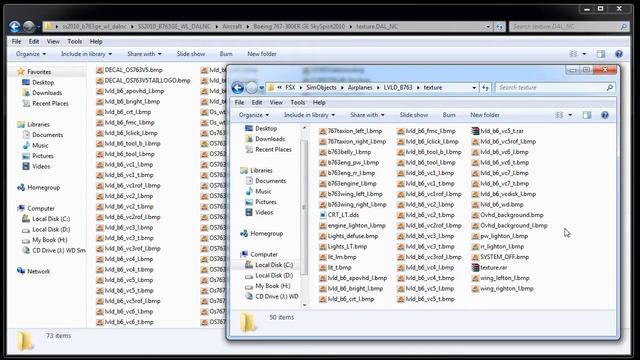Select CRT_LT.dds file in front window
This screenshot has width=640, height=360.
pos(339,215)
